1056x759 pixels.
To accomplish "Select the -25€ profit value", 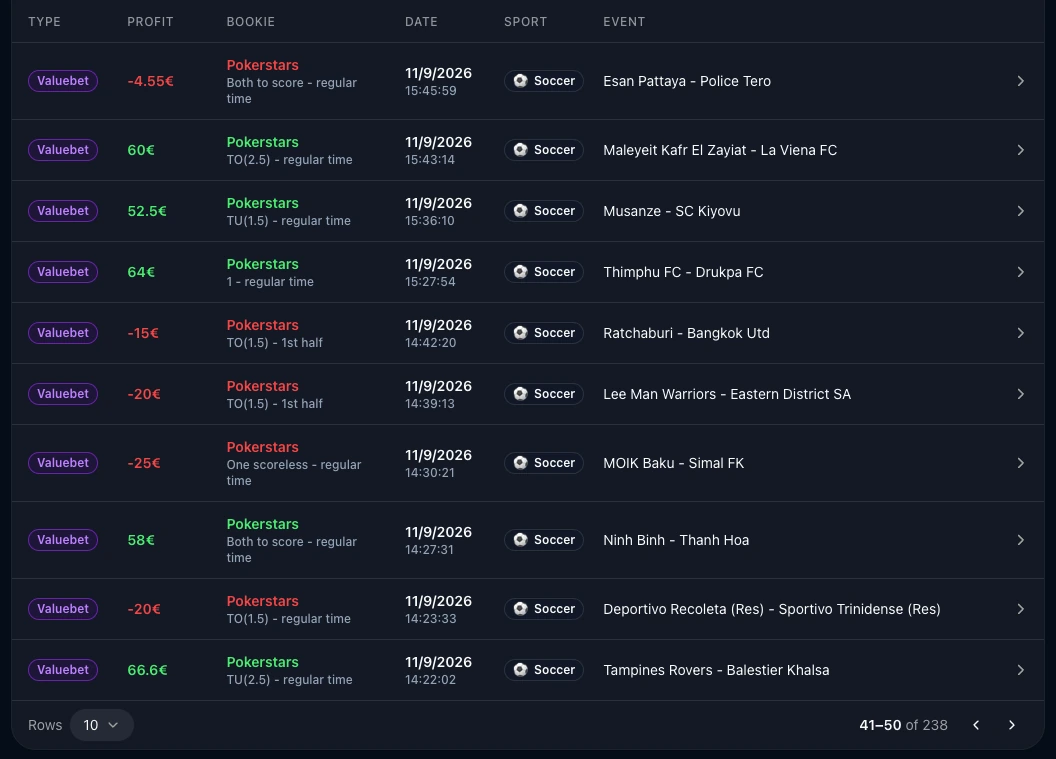I will (x=143, y=463).
